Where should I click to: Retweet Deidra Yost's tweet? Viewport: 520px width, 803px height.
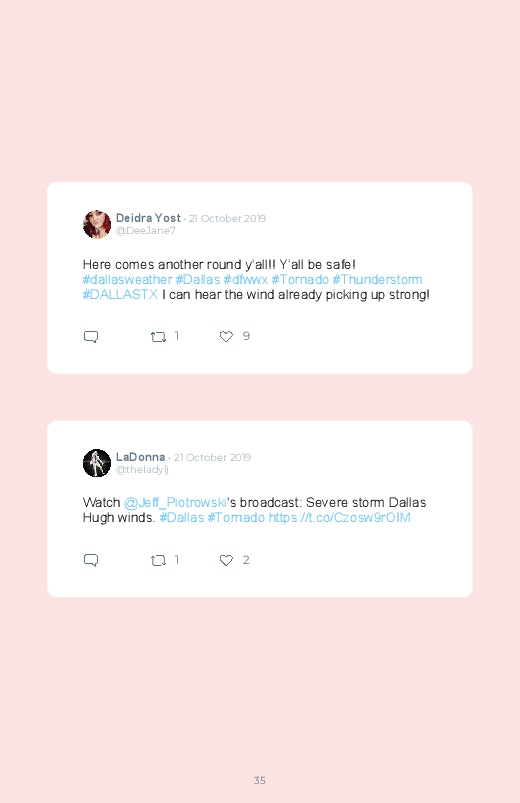click(158, 336)
